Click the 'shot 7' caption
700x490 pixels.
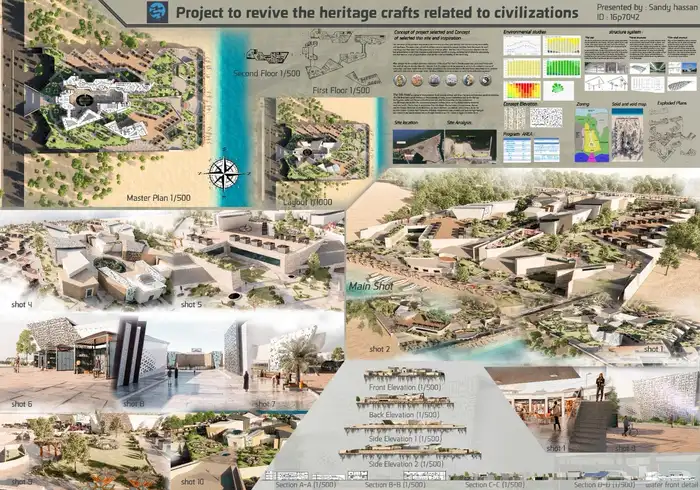tap(265, 404)
